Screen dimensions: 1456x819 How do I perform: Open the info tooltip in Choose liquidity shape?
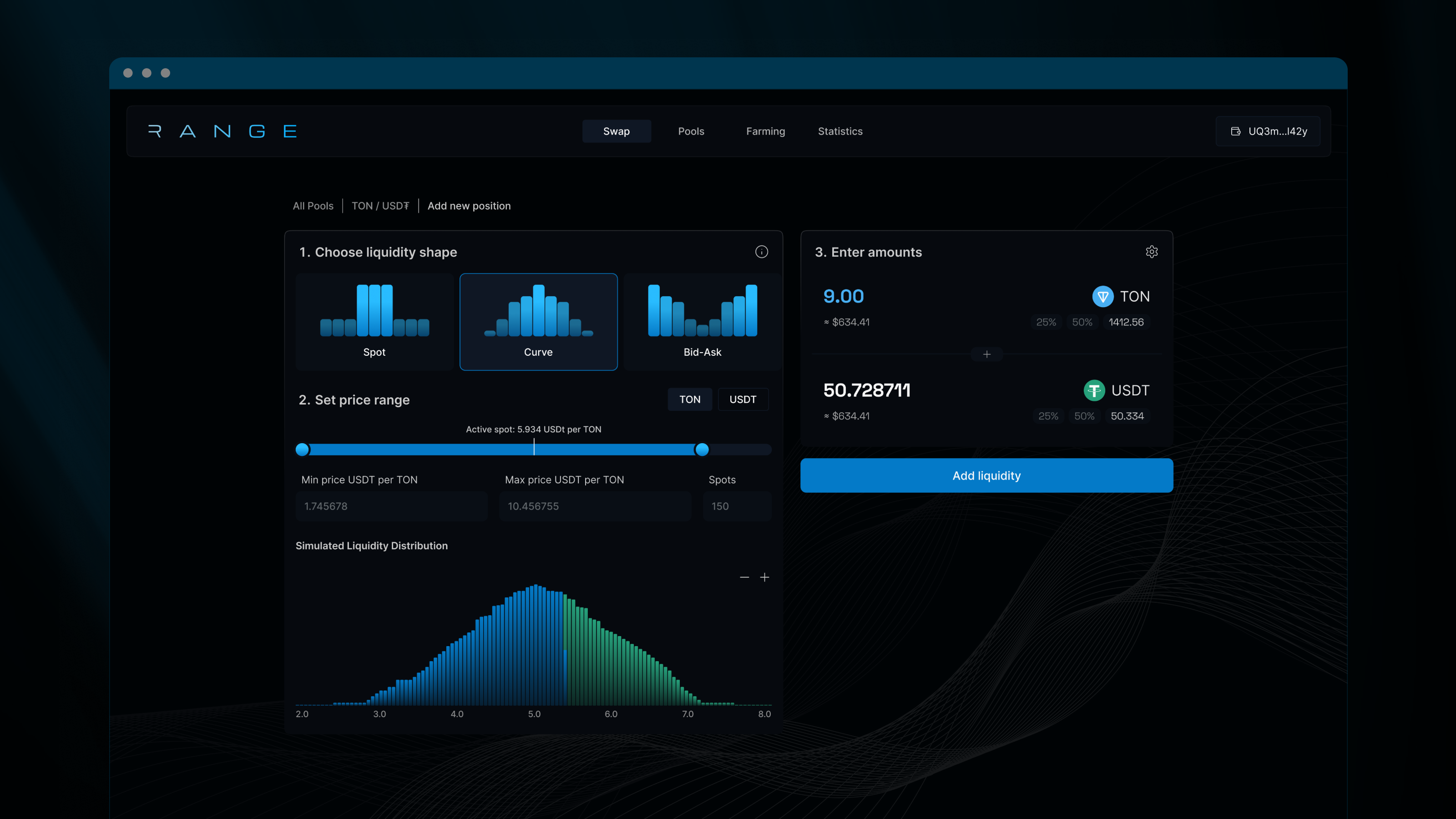click(x=761, y=252)
